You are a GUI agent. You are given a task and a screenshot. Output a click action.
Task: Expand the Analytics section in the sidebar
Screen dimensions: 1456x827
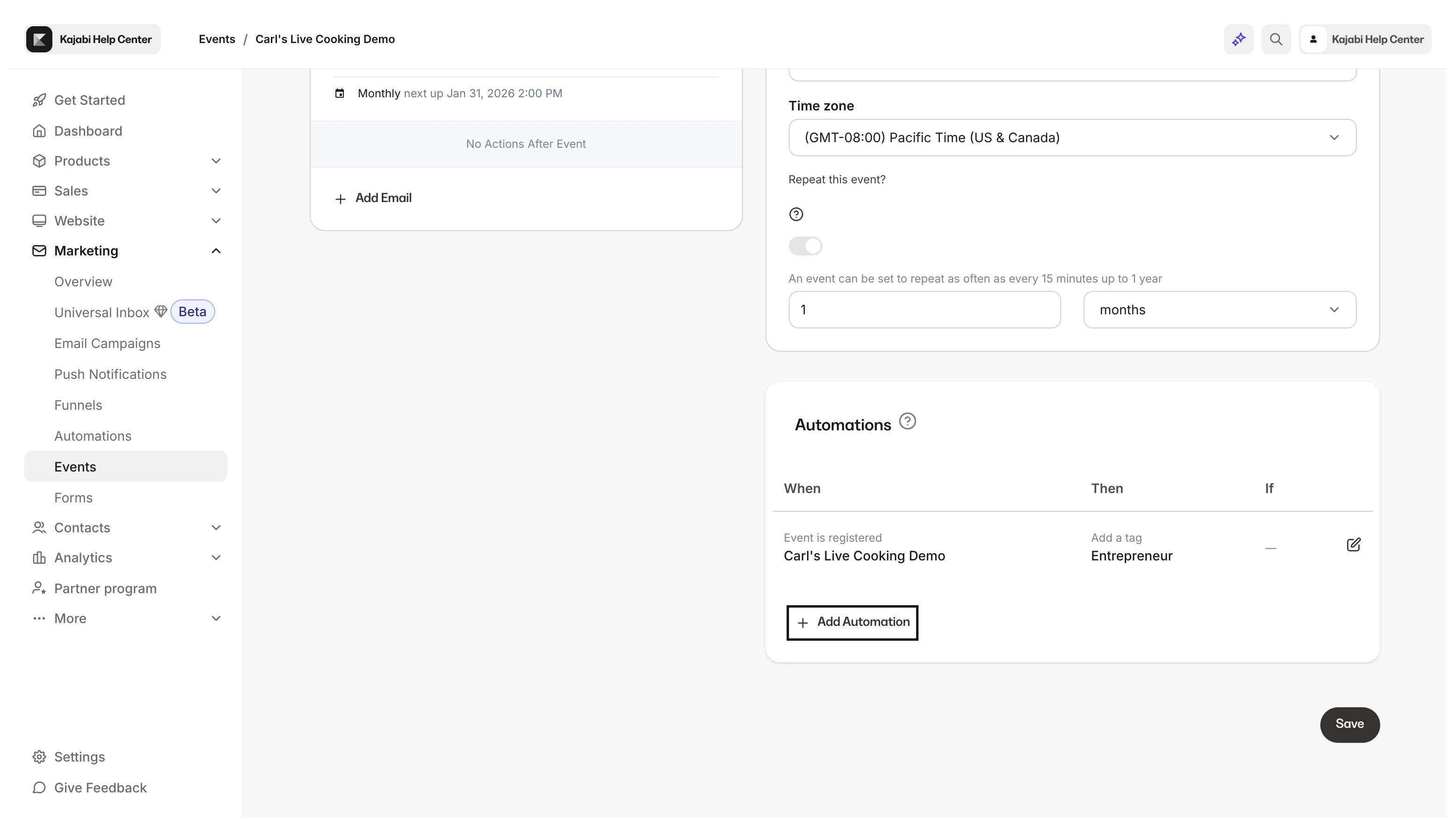(216, 557)
